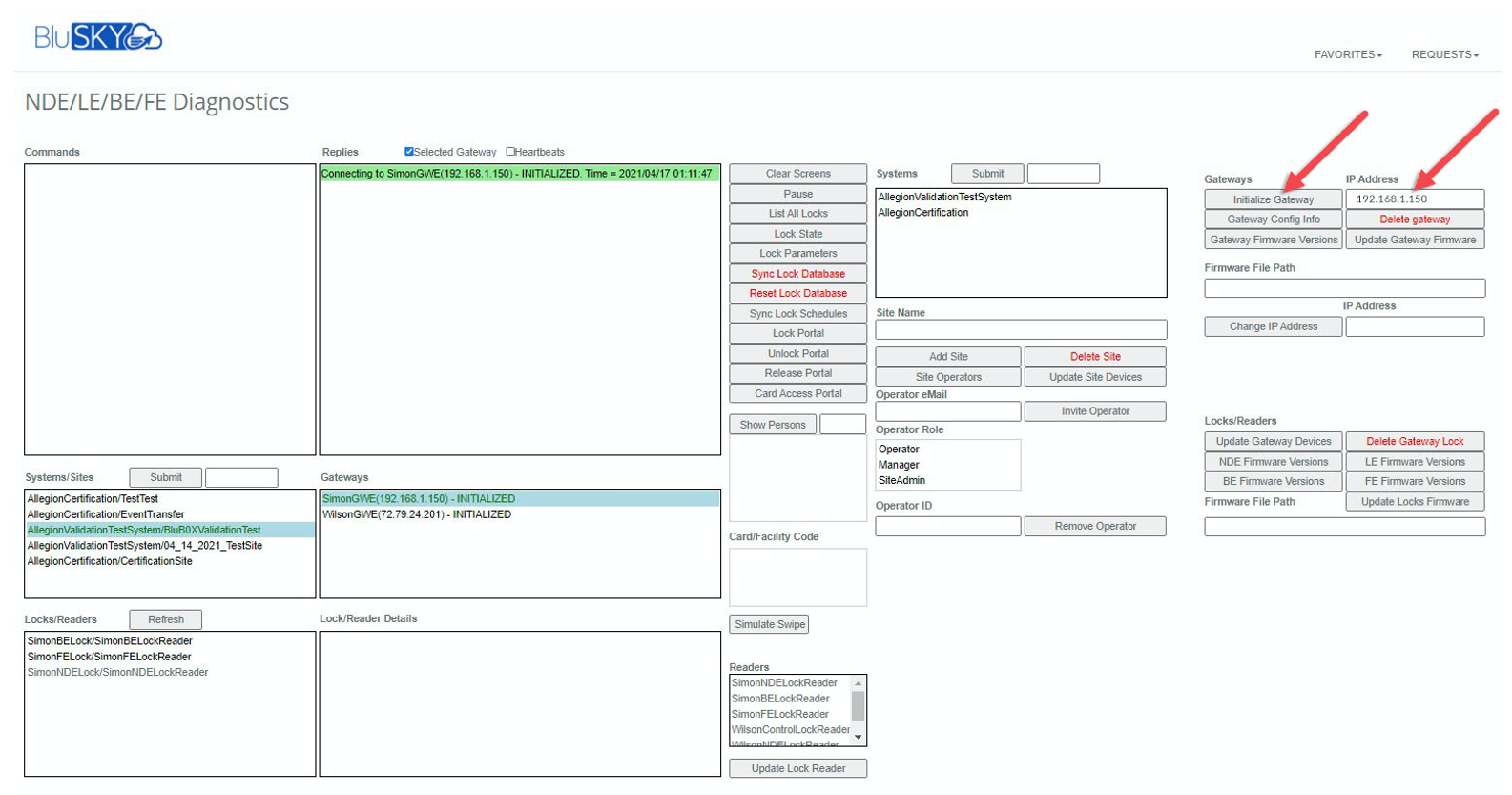The height and width of the screenshot is (795, 1512).
Task: Toggle the Selected Gateway checkbox
Action: pyautogui.click(x=409, y=152)
